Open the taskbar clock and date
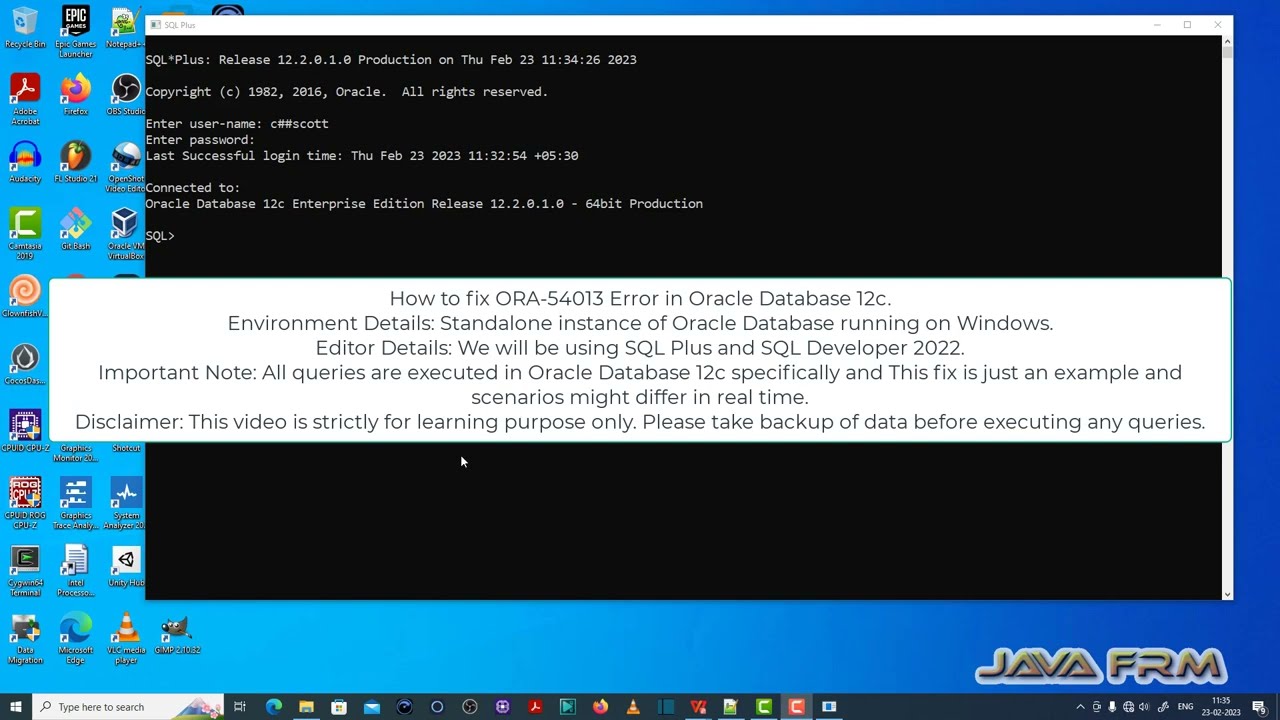 click(1221, 707)
